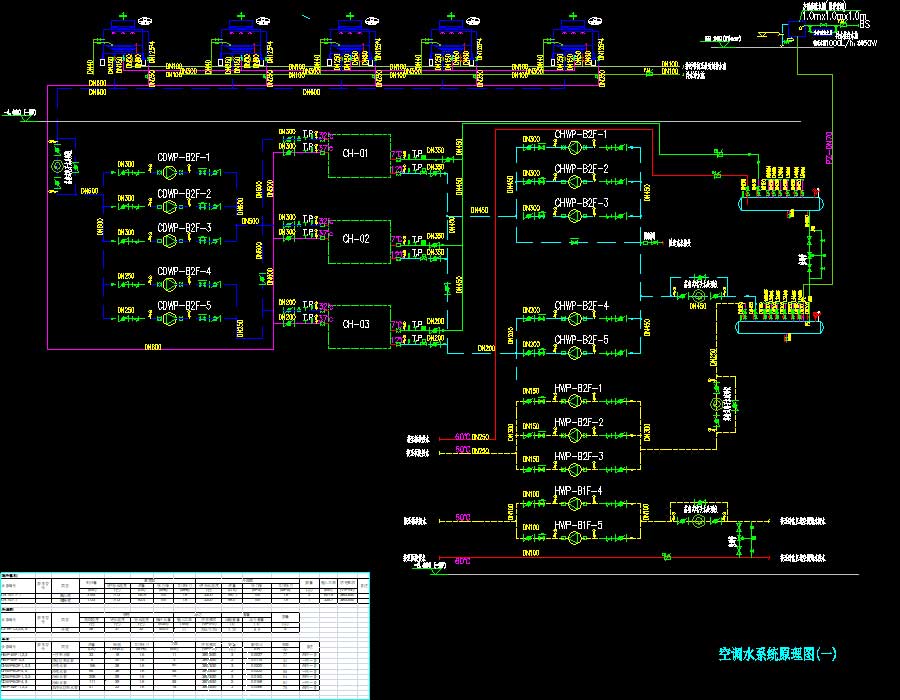Click the CDWP-B2F-5 pump symbol
The height and width of the screenshot is (700, 900).
click(x=169, y=318)
